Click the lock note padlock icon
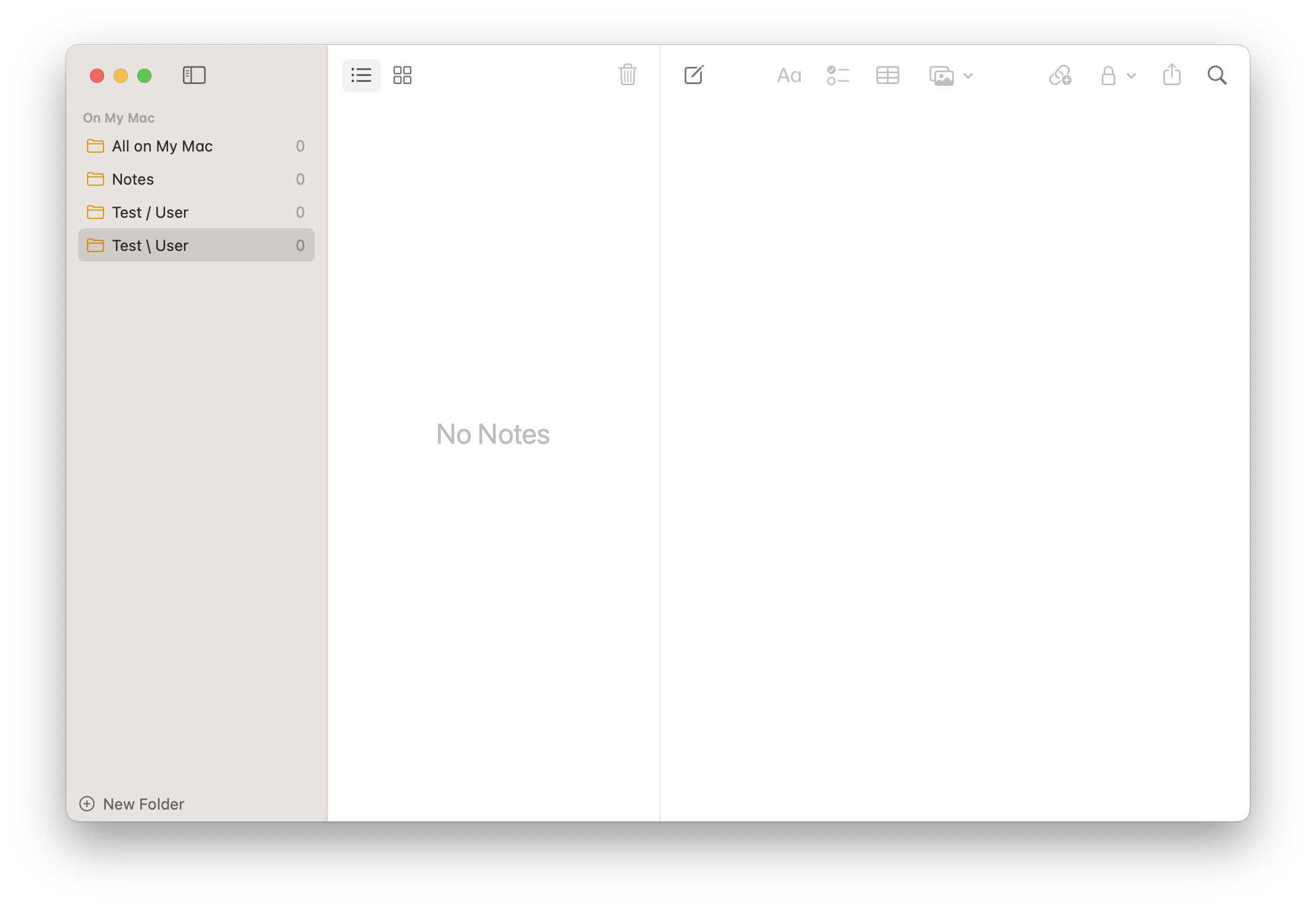Screen dimensions: 1316x909 coord(1108,76)
